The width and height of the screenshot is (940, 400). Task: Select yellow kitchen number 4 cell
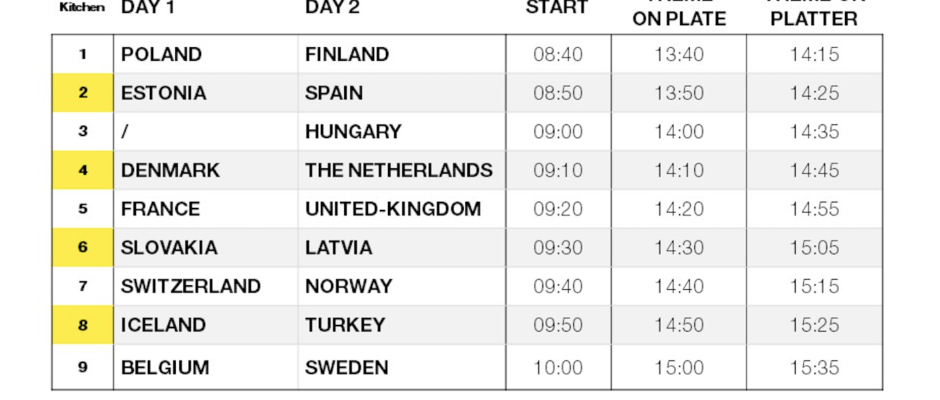(83, 170)
